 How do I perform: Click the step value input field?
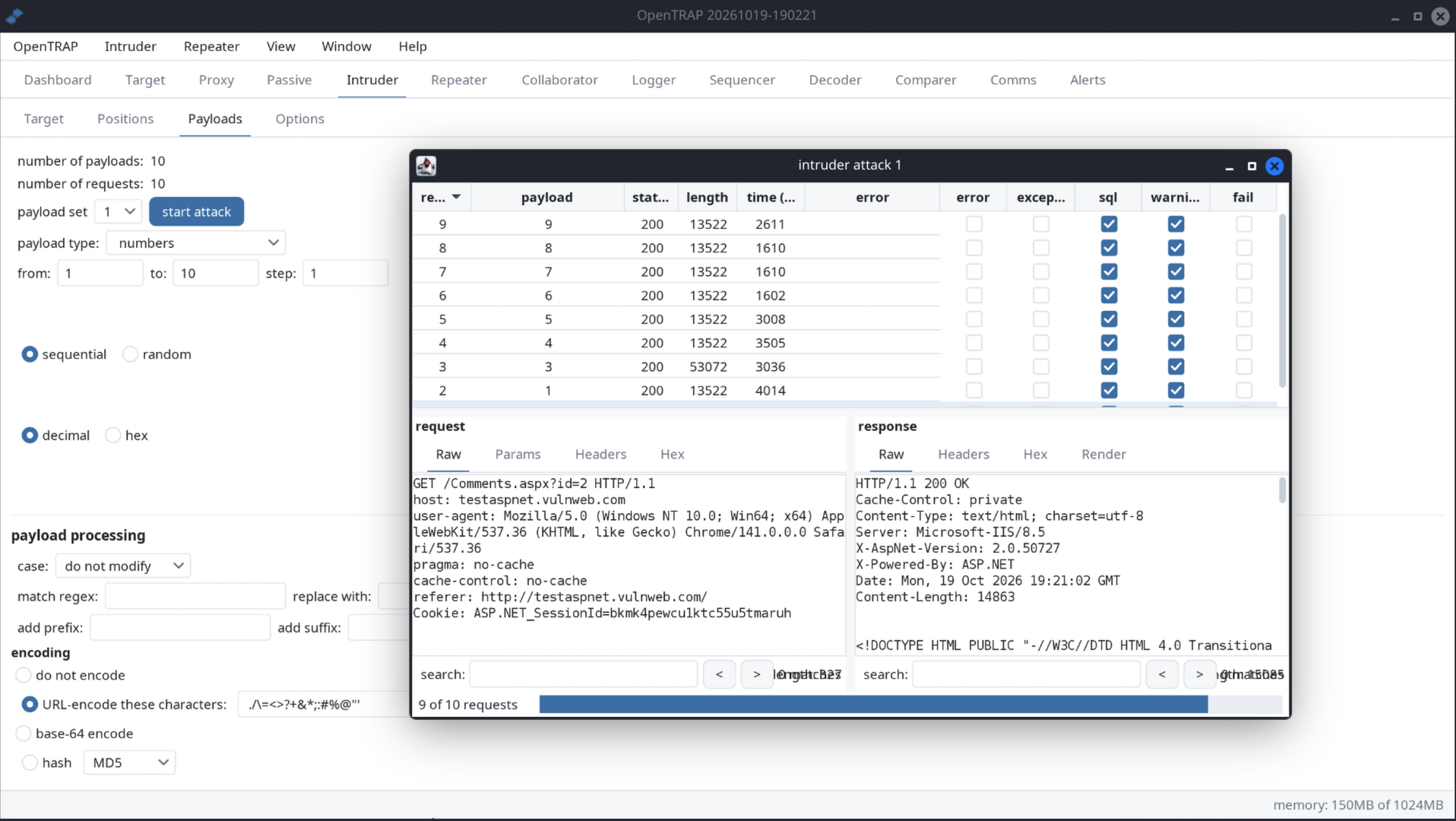(x=345, y=273)
